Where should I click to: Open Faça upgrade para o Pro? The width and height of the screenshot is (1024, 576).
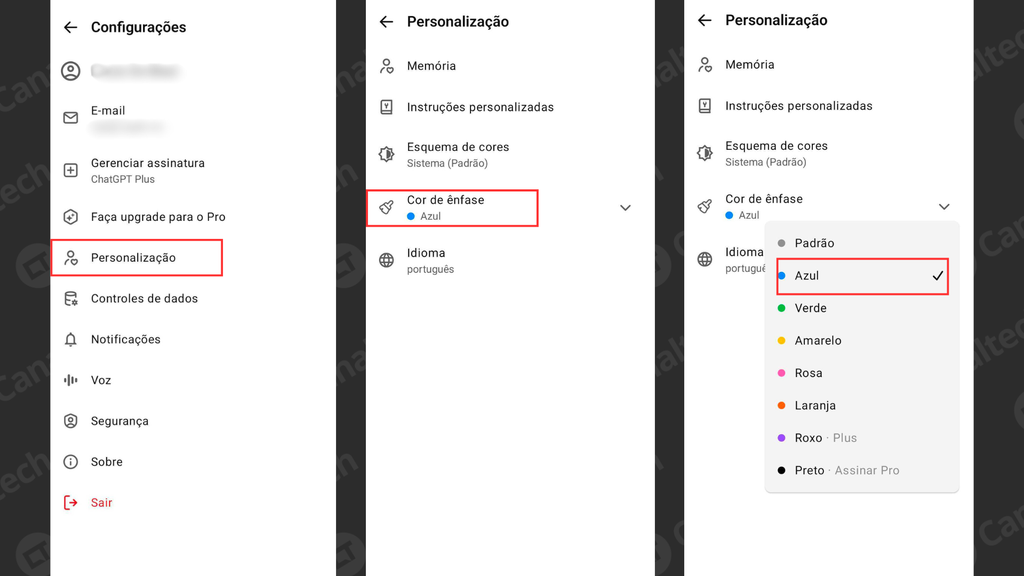[157, 217]
